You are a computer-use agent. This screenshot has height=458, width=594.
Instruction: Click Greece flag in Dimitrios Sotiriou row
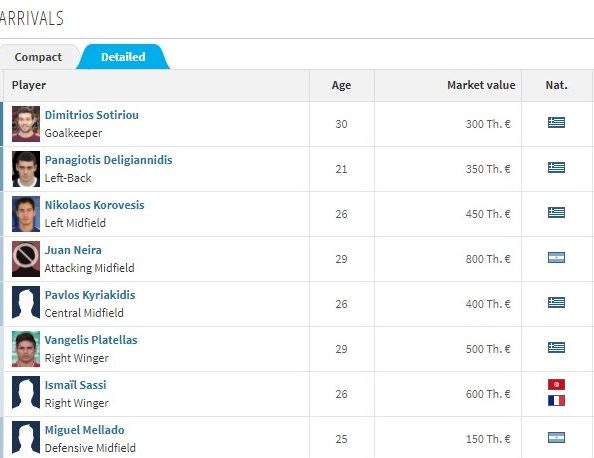(556, 122)
